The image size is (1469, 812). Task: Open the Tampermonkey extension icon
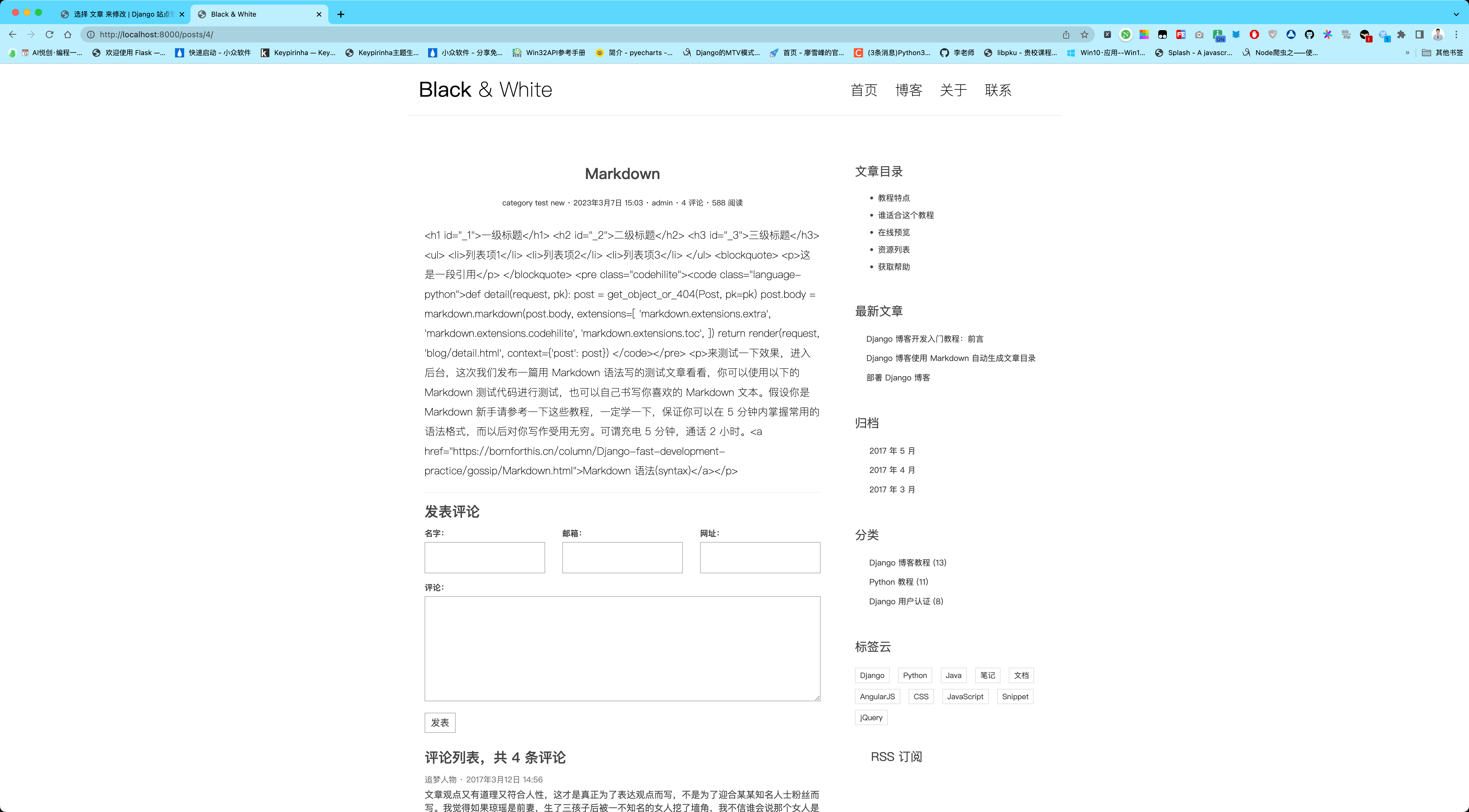pos(1162,34)
